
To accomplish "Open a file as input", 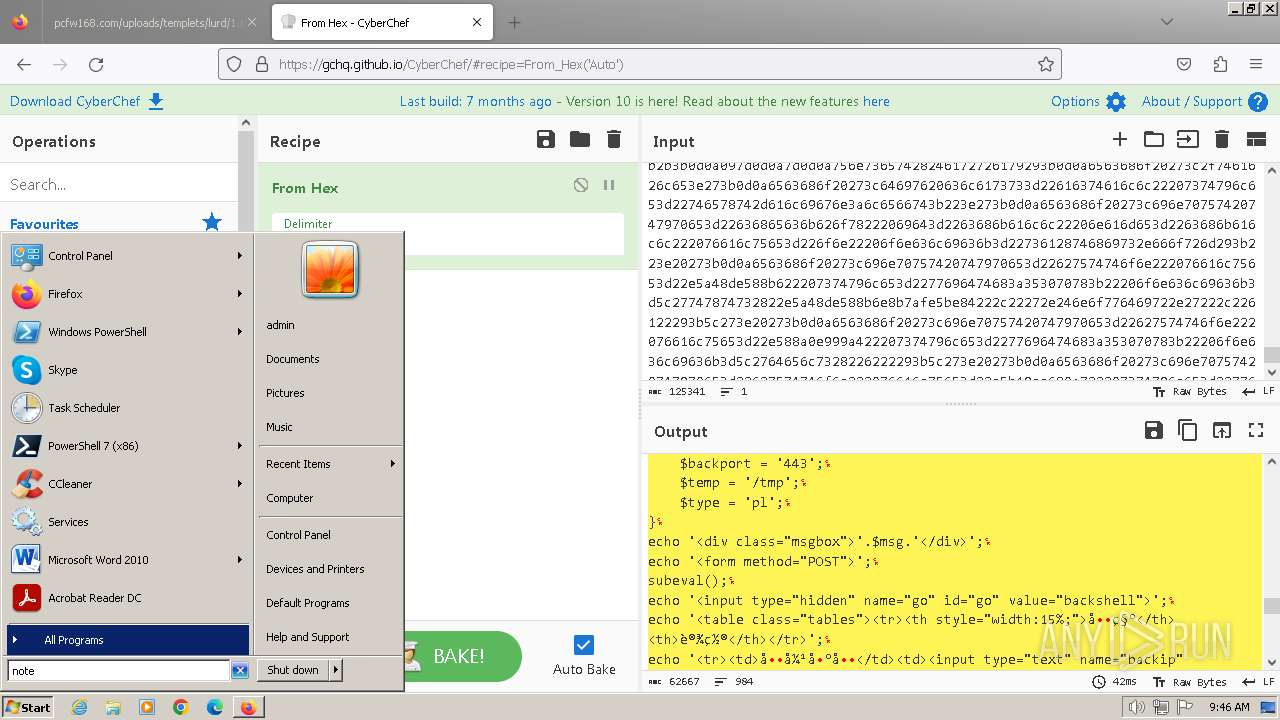I will 1187,139.
